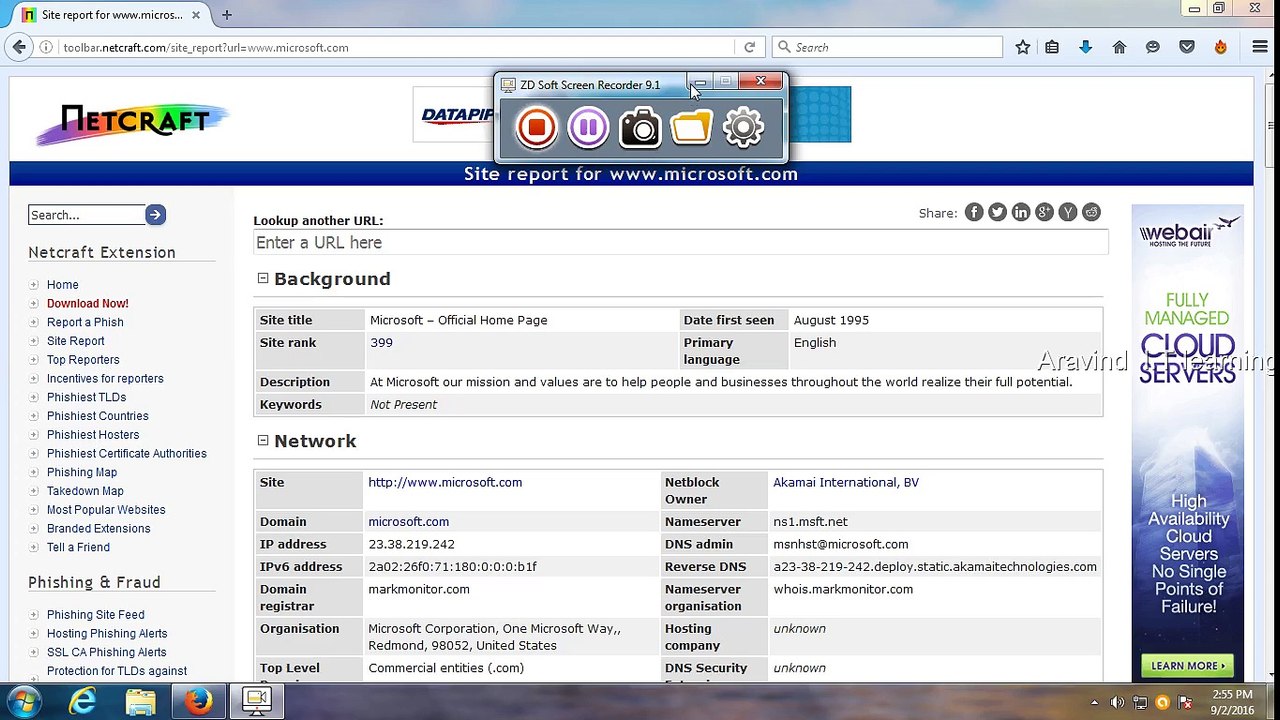Submit the Netcraft sidebar search arrow button

pyautogui.click(x=155, y=214)
